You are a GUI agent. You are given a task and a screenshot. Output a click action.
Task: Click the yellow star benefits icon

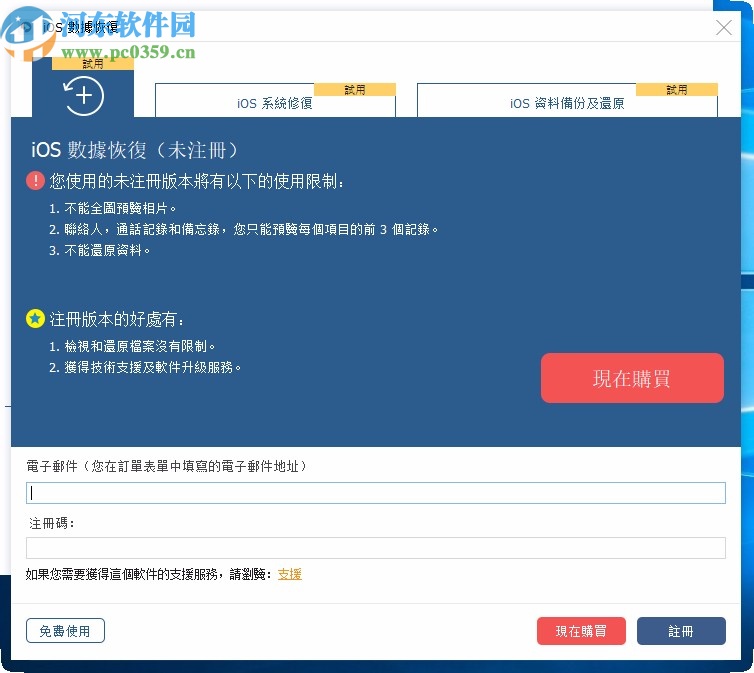[x=35, y=318]
